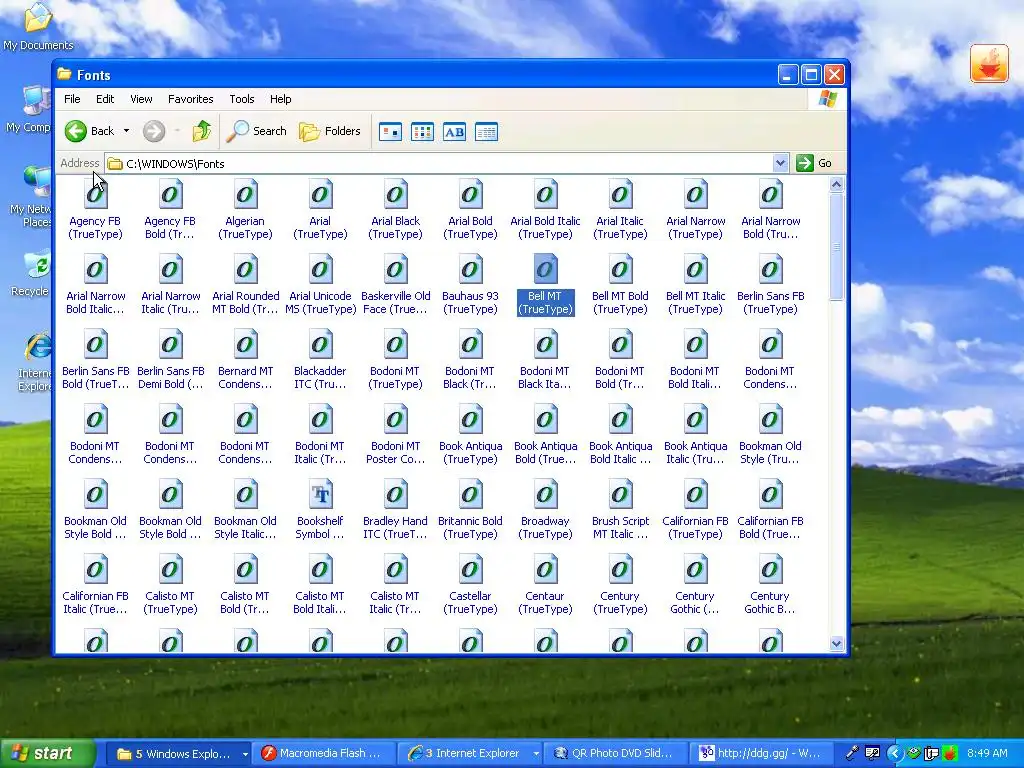Expand the Internet Explorer taskbar group arrow
The image size is (1024, 768).
(536, 754)
